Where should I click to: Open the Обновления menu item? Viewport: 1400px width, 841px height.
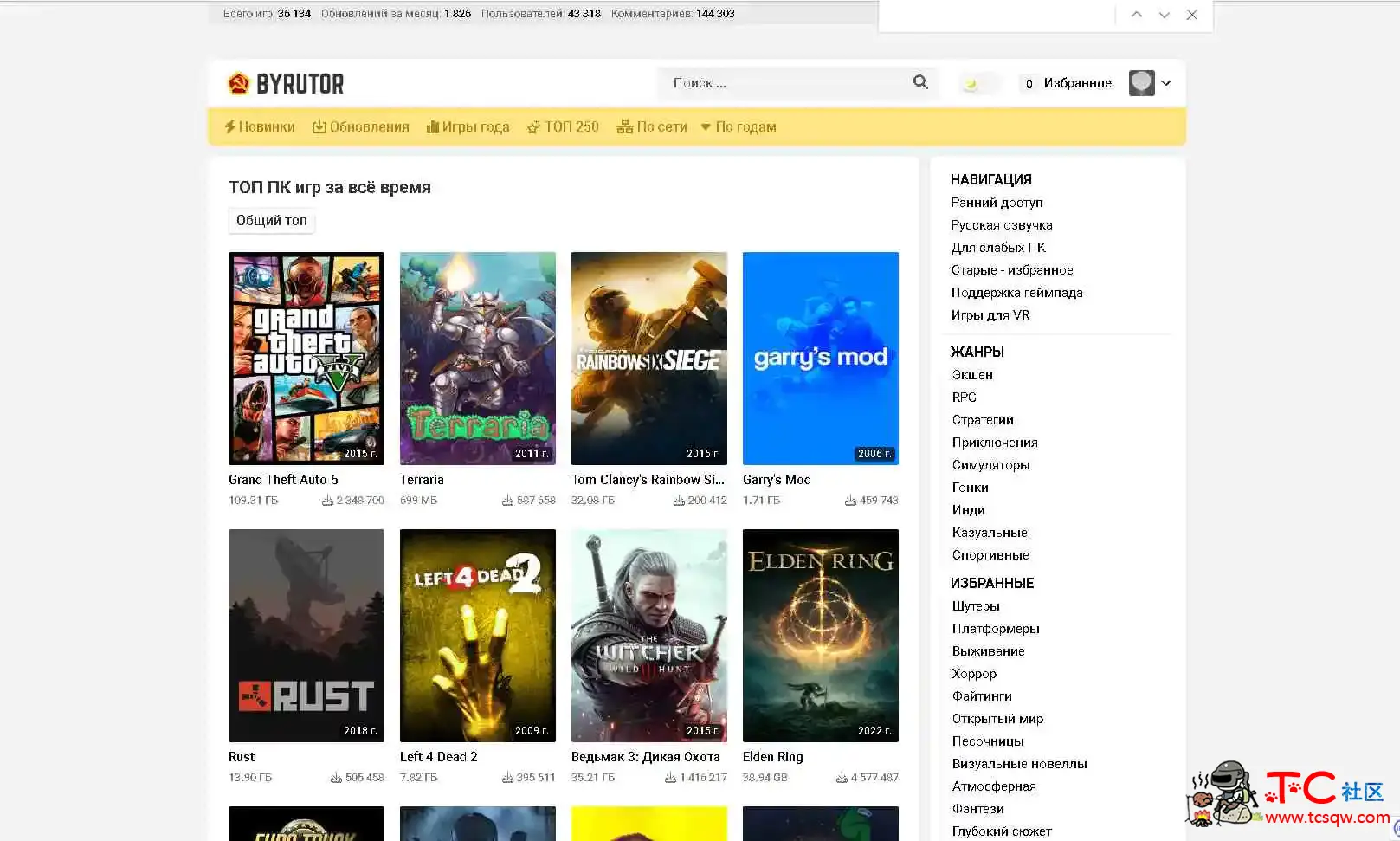pos(360,126)
